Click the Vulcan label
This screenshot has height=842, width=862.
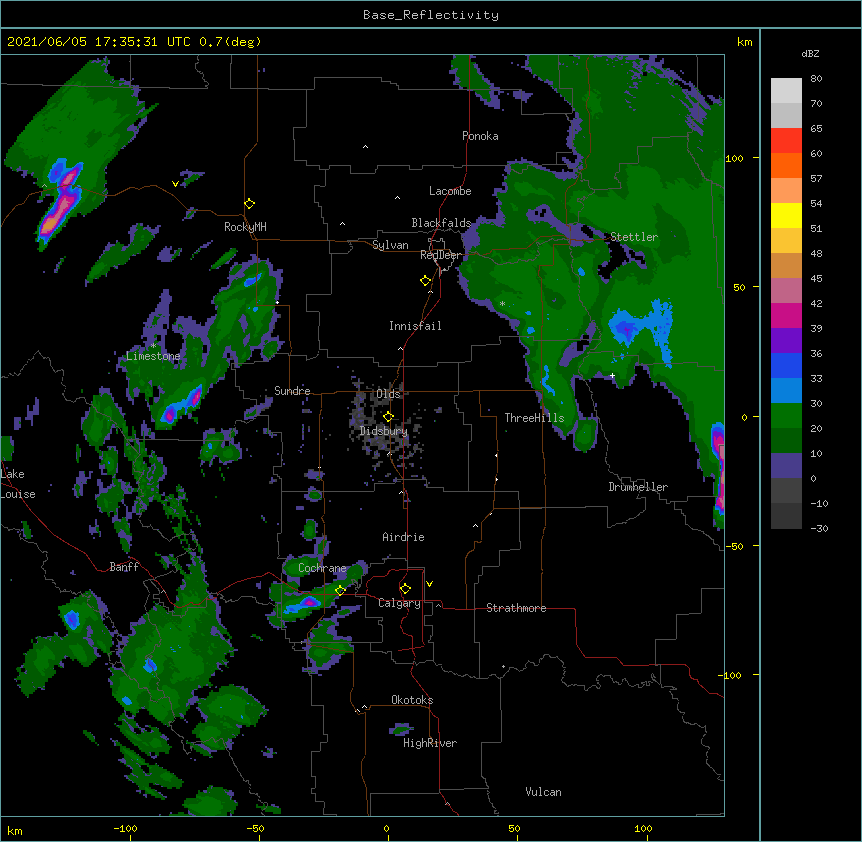543,792
